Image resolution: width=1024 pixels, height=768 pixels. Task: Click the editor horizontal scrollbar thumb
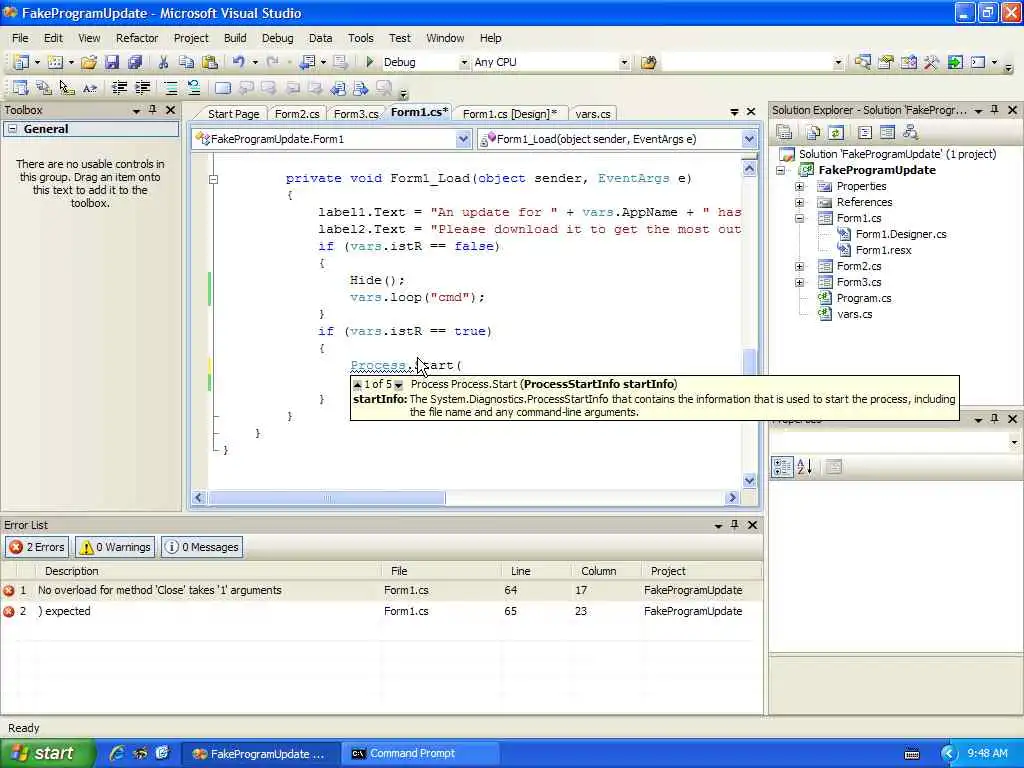click(327, 498)
